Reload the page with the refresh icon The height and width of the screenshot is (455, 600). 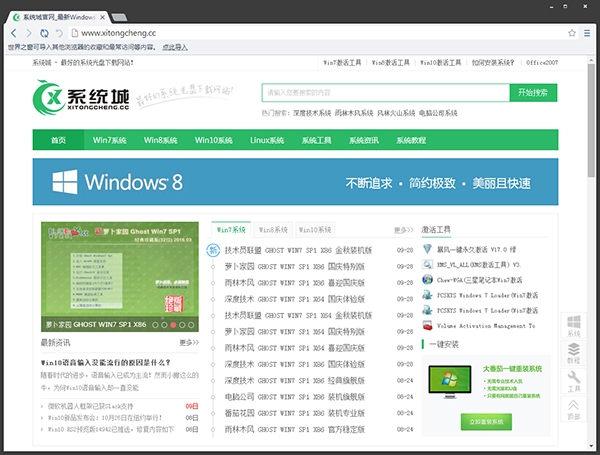click(x=44, y=33)
